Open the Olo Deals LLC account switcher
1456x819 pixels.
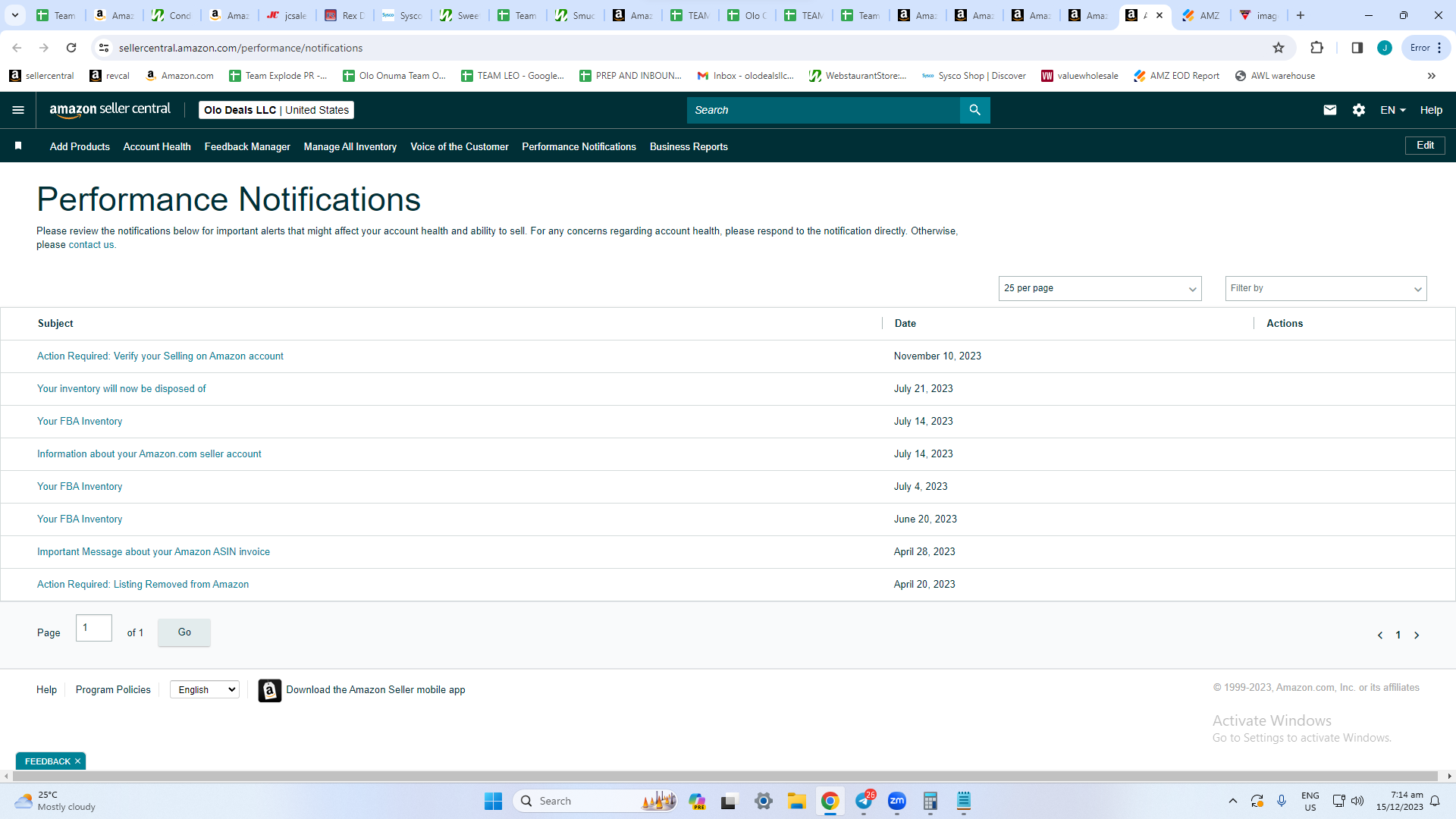pos(276,110)
